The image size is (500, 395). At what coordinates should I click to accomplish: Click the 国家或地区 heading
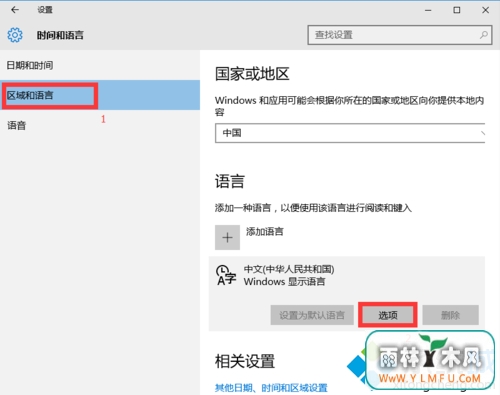(x=252, y=74)
